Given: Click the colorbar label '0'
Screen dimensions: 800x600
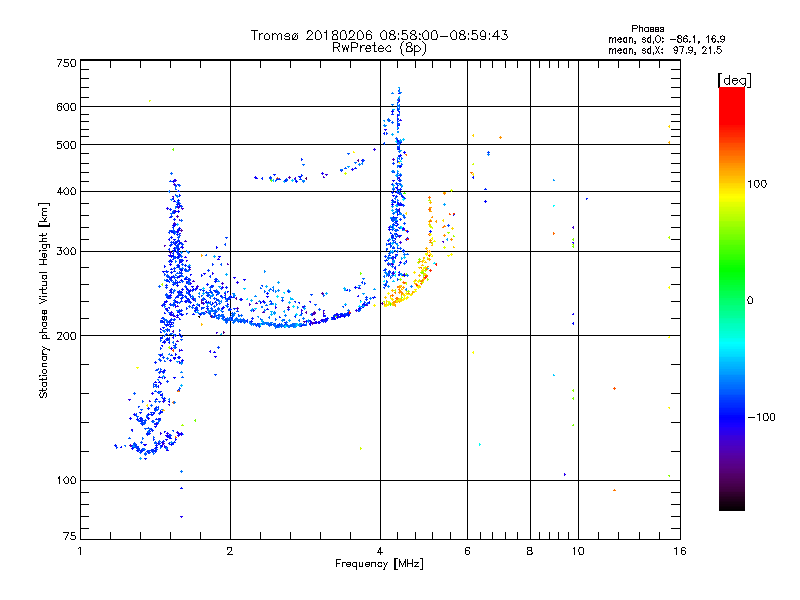Looking at the screenshot, I should 749,301.
